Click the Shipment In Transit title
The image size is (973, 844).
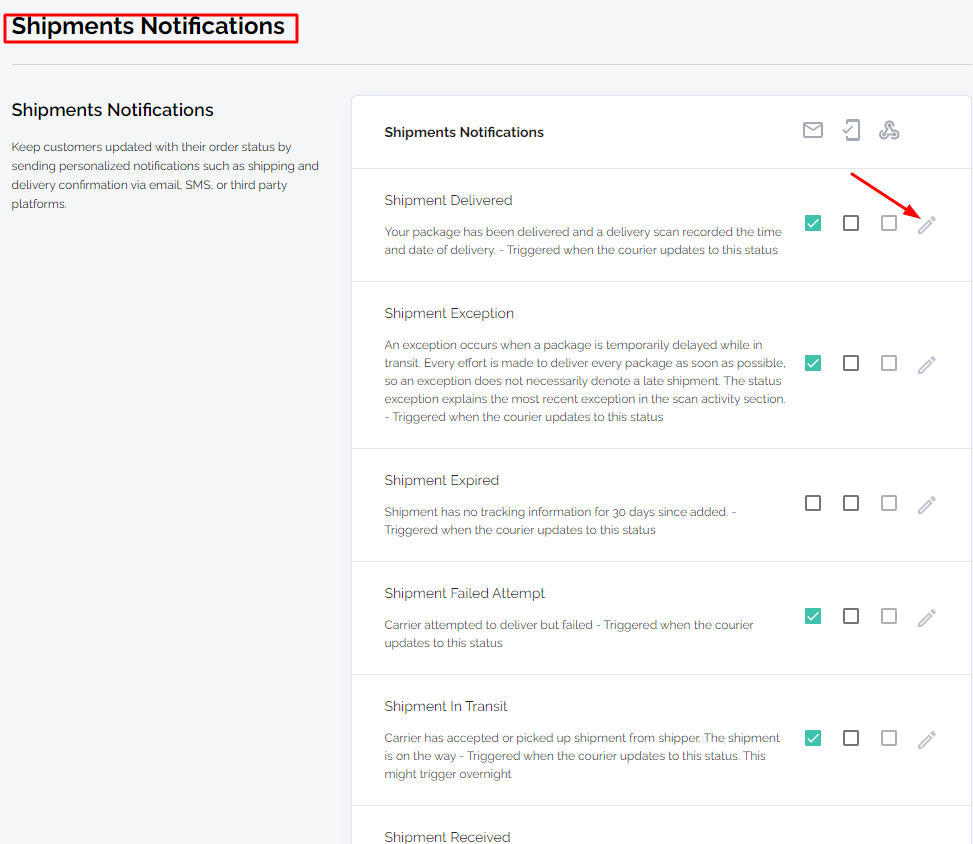click(x=446, y=706)
